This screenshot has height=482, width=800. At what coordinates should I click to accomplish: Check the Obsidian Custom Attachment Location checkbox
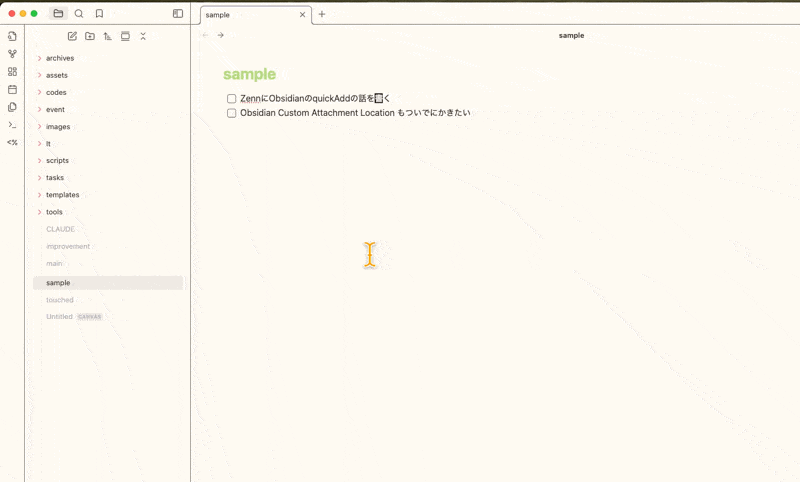tap(232, 113)
